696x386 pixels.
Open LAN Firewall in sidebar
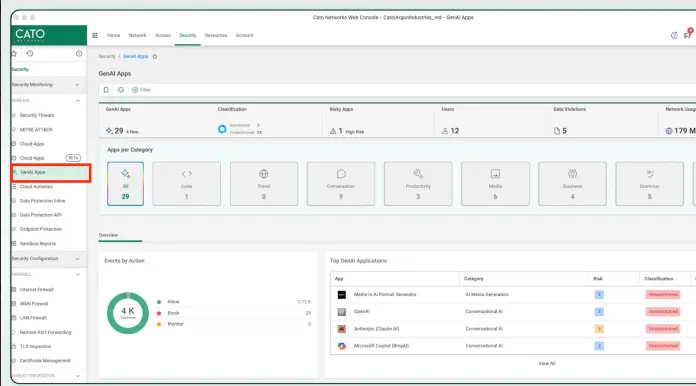tap(33, 318)
